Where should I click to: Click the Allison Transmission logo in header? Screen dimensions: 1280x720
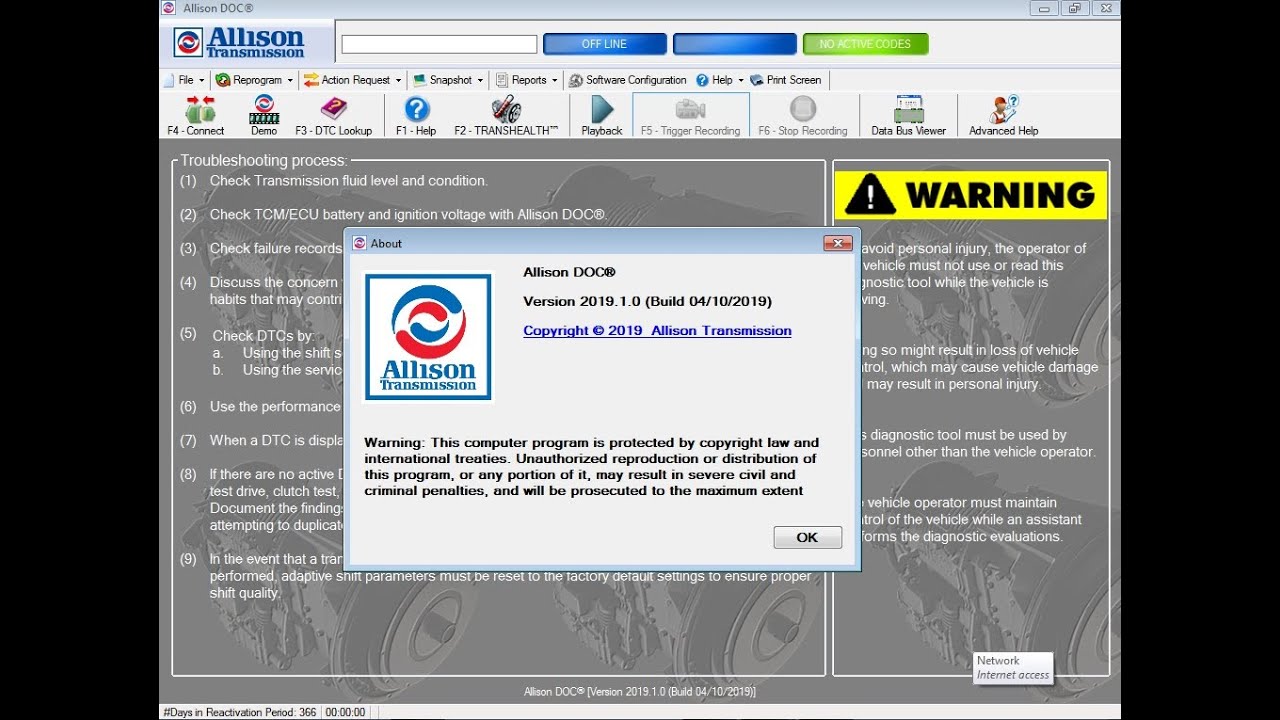coord(239,42)
